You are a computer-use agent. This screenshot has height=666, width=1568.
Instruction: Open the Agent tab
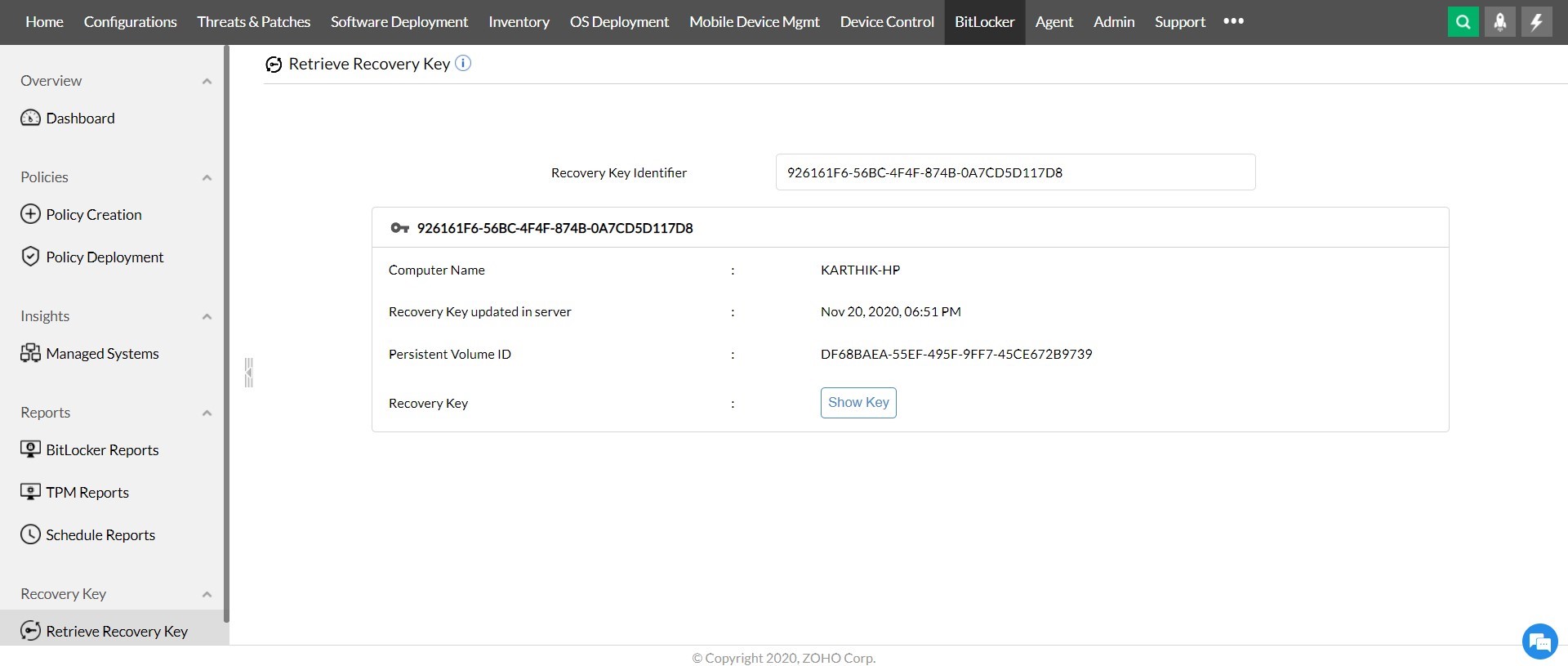click(1054, 22)
